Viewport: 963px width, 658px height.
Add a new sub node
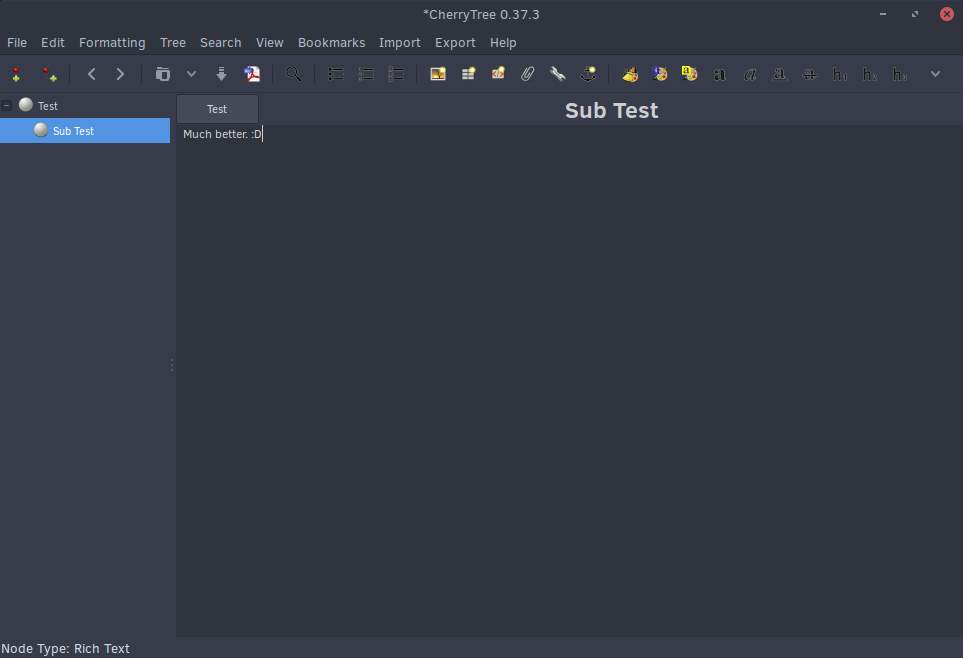[x=49, y=74]
